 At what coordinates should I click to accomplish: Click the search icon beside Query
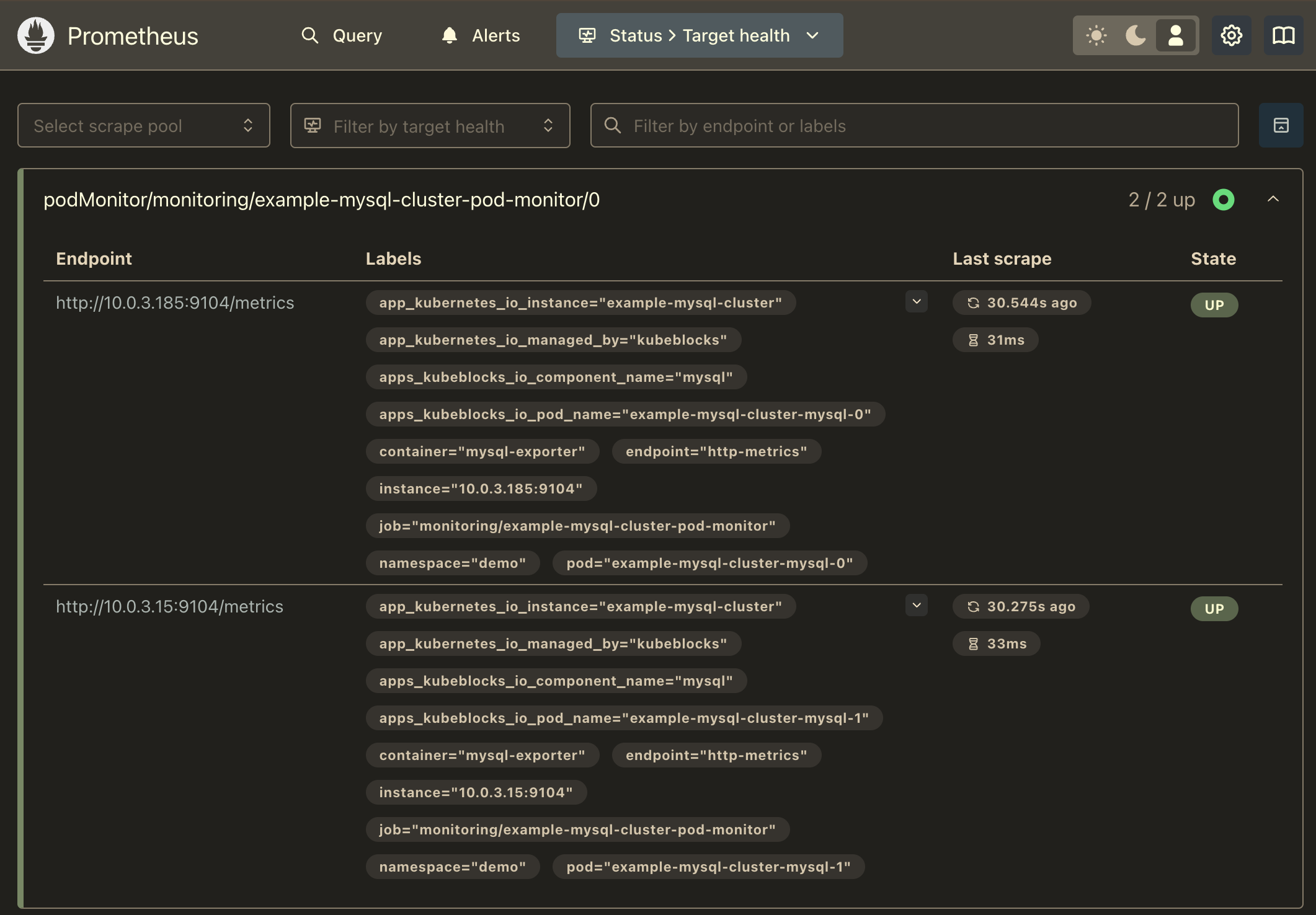(x=310, y=35)
